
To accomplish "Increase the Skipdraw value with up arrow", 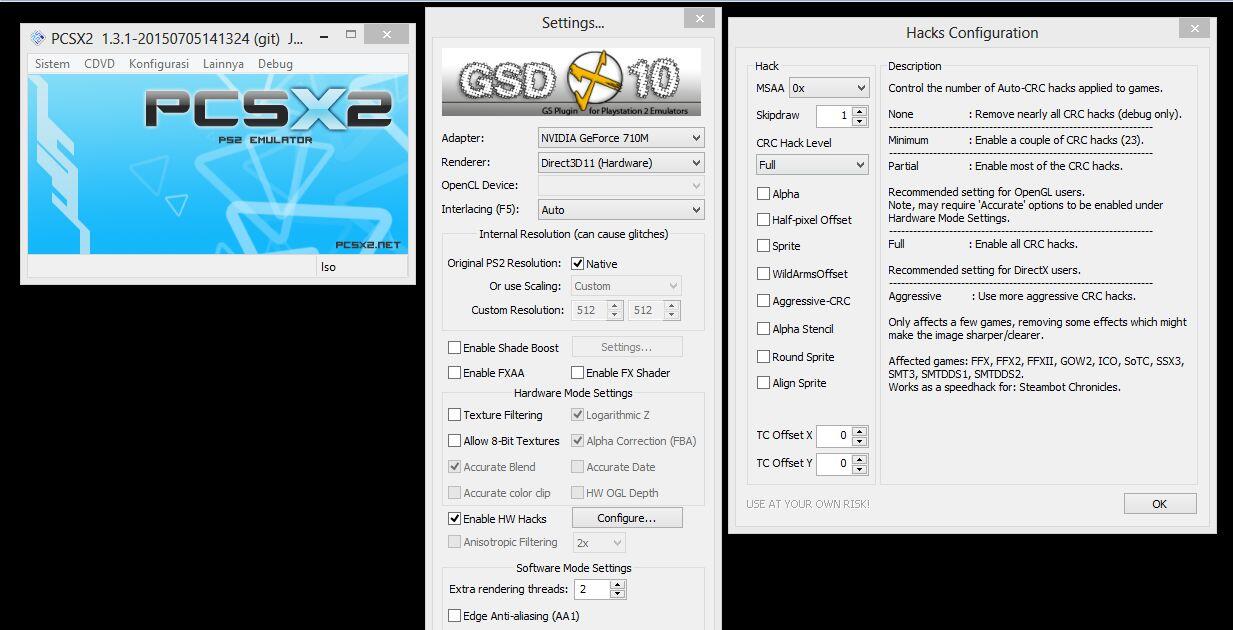I will tap(860, 111).
